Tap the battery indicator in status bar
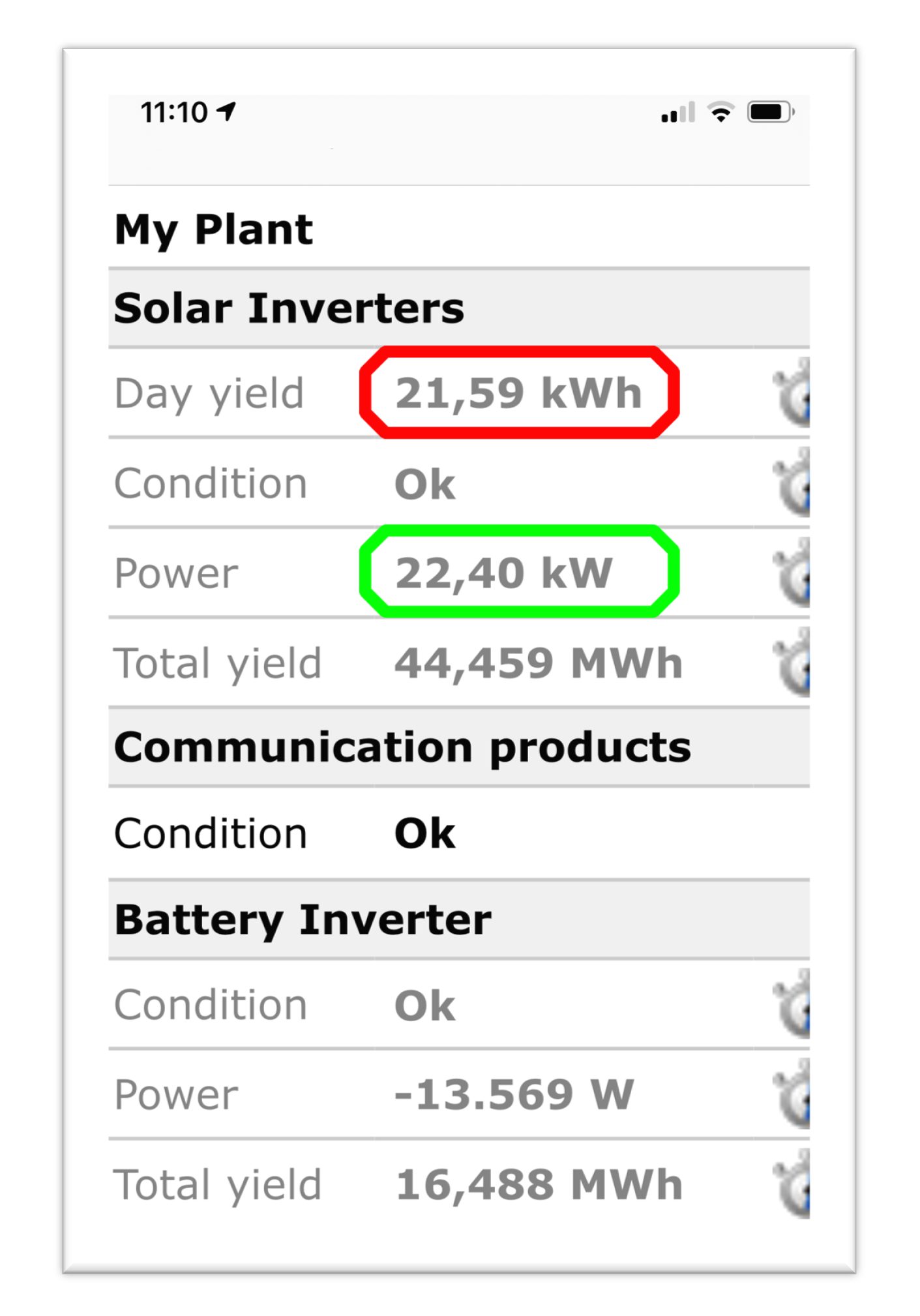 pyautogui.click(x=770, y=112)
